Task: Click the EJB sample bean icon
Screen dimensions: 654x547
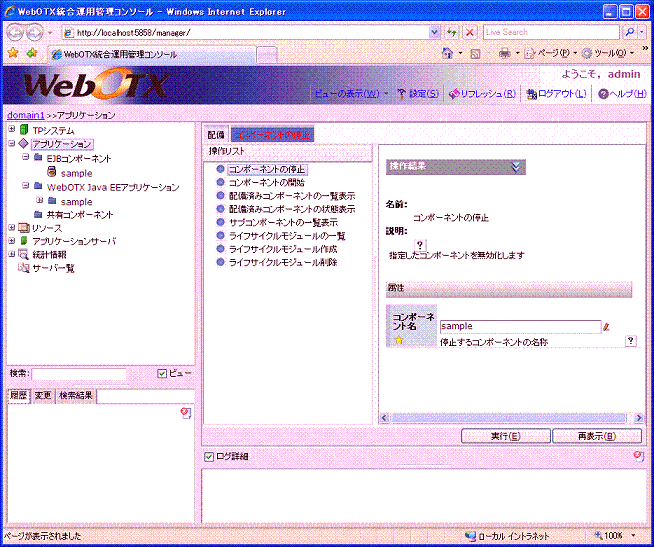Action: (52, 173)
